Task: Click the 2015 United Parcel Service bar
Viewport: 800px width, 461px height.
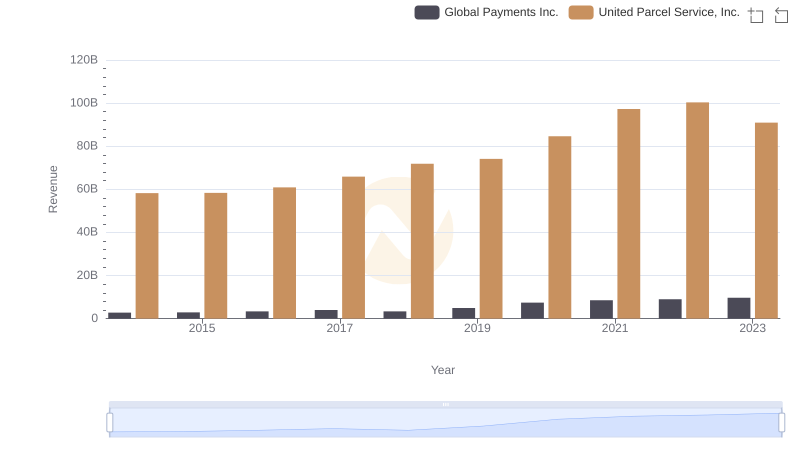Action: click(x=216, y=255)
